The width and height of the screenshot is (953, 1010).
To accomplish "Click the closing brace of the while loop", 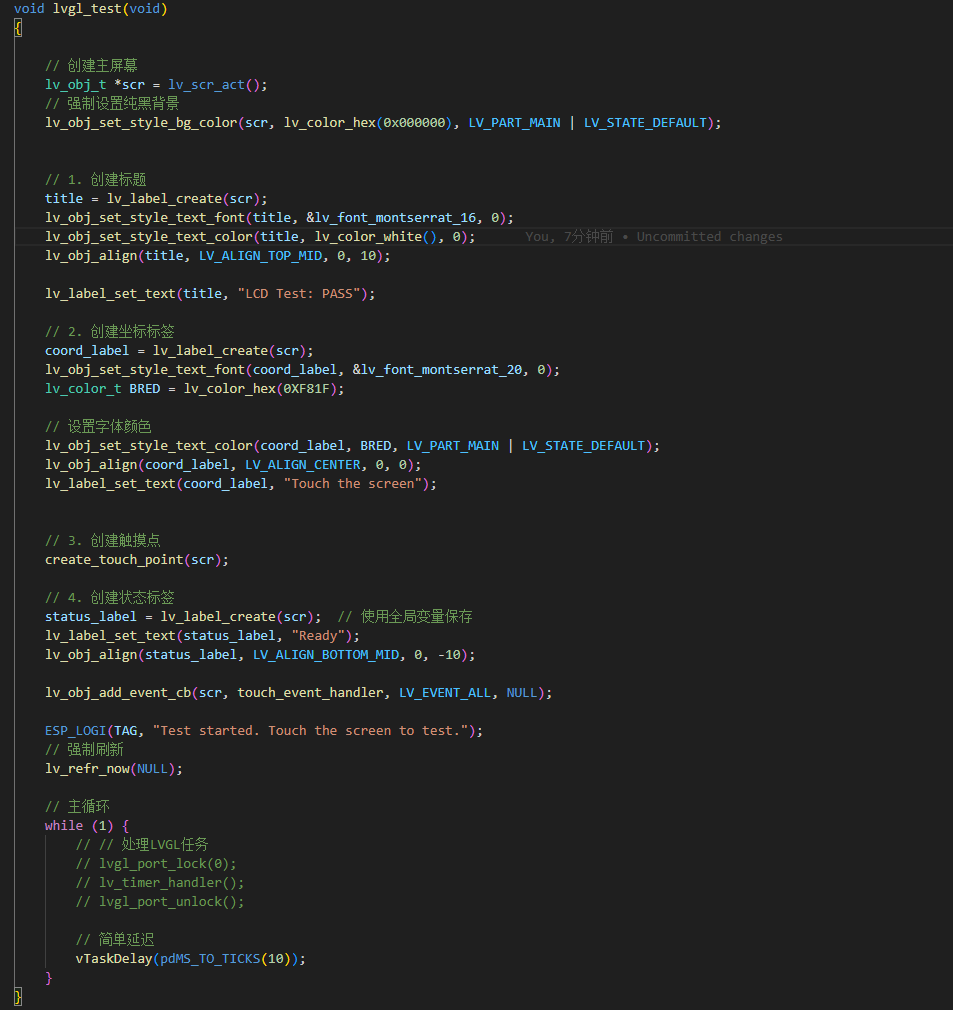I will [49, 978].
